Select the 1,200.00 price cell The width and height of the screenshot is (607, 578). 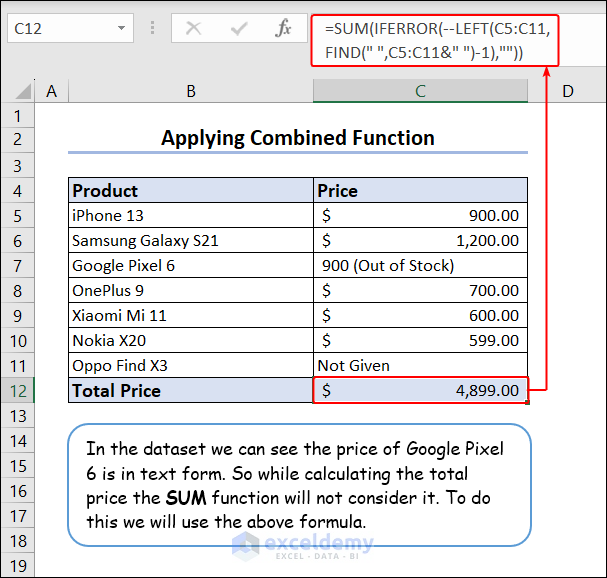click(x=420, y=241)
